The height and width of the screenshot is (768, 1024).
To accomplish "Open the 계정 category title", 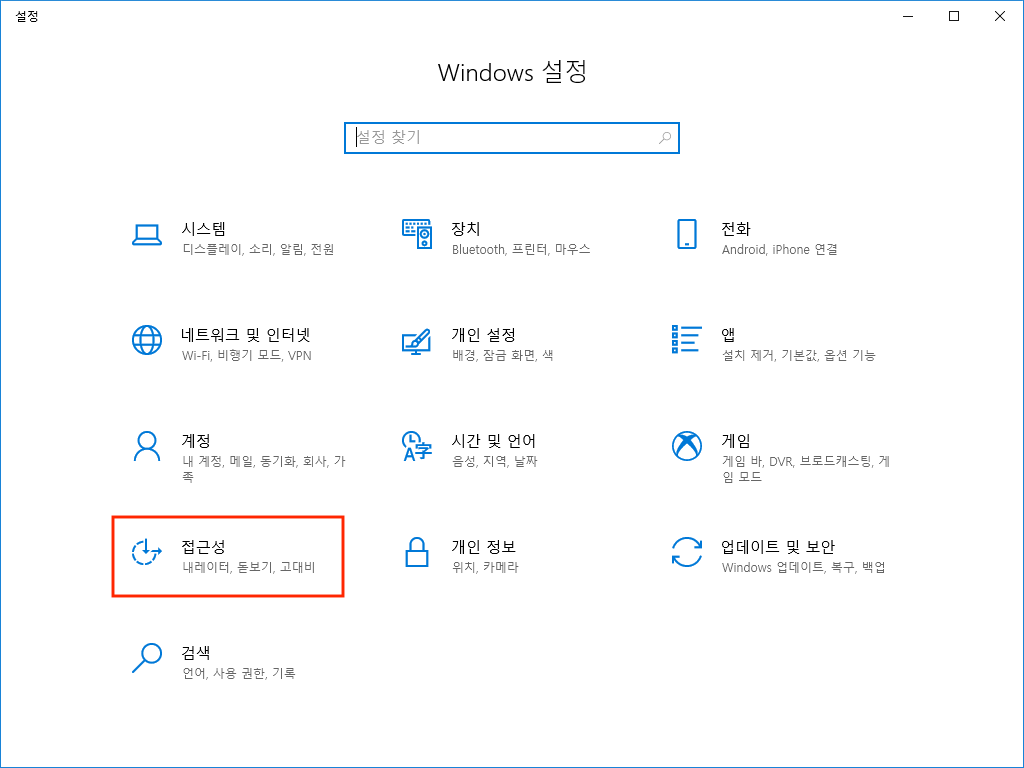I will pos(196,440).
